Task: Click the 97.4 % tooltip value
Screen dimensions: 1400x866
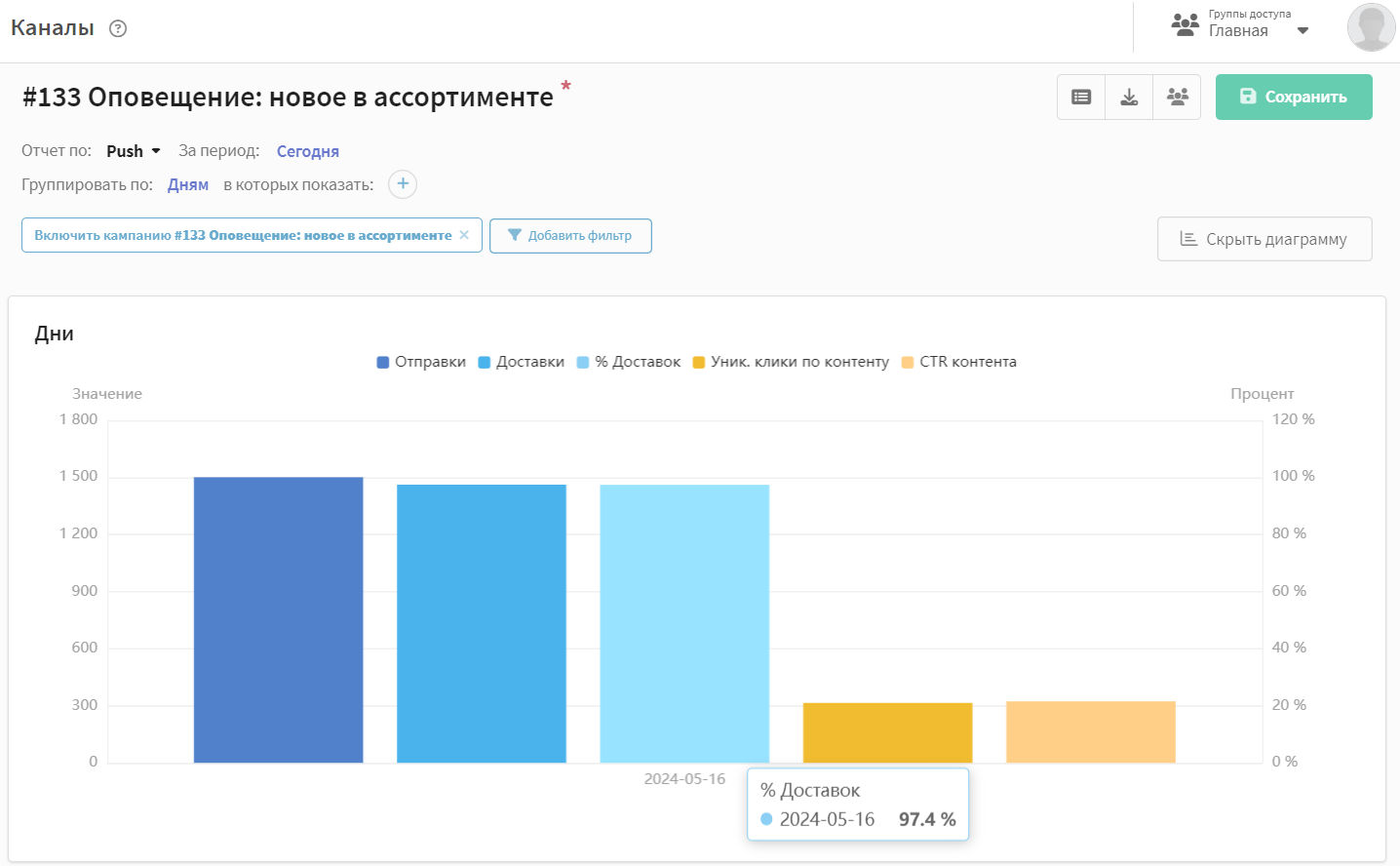Action: click(927, 820)
